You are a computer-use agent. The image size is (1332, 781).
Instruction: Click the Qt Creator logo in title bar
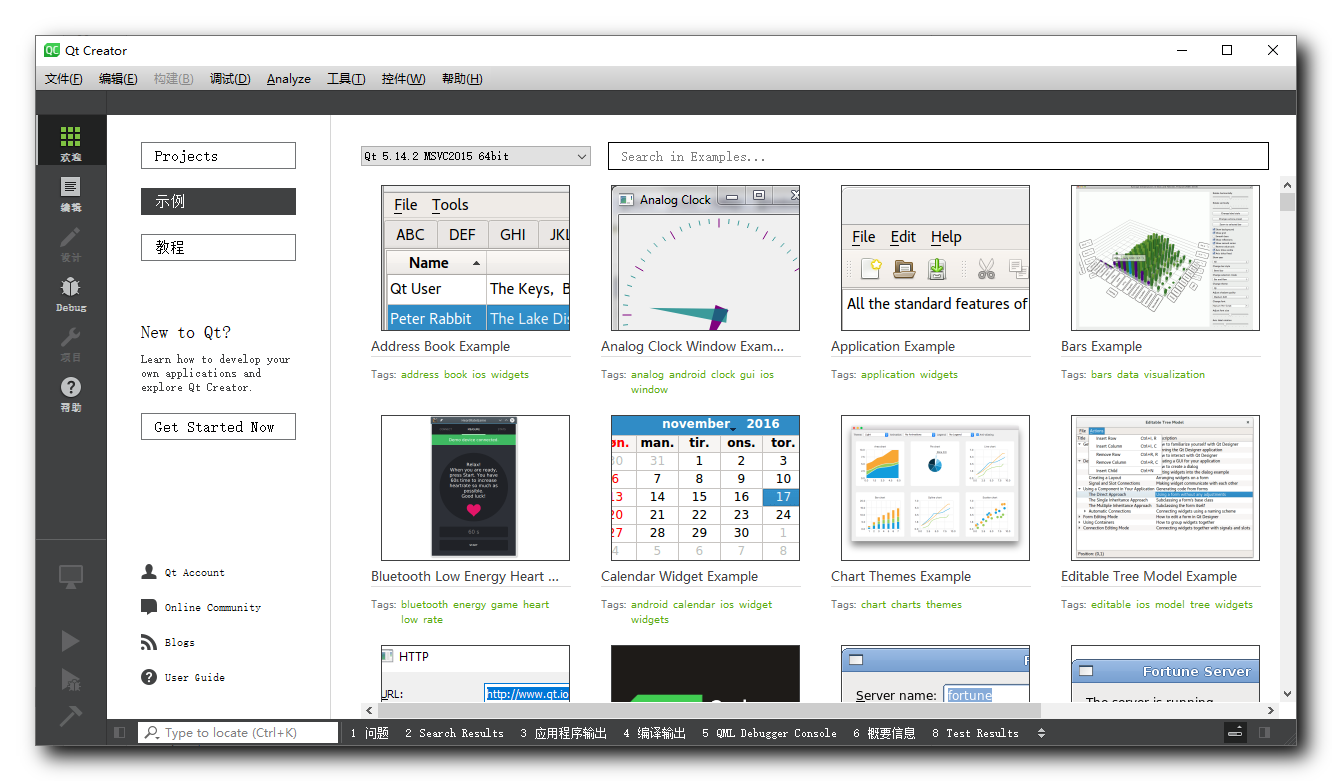tap(52, 50)
